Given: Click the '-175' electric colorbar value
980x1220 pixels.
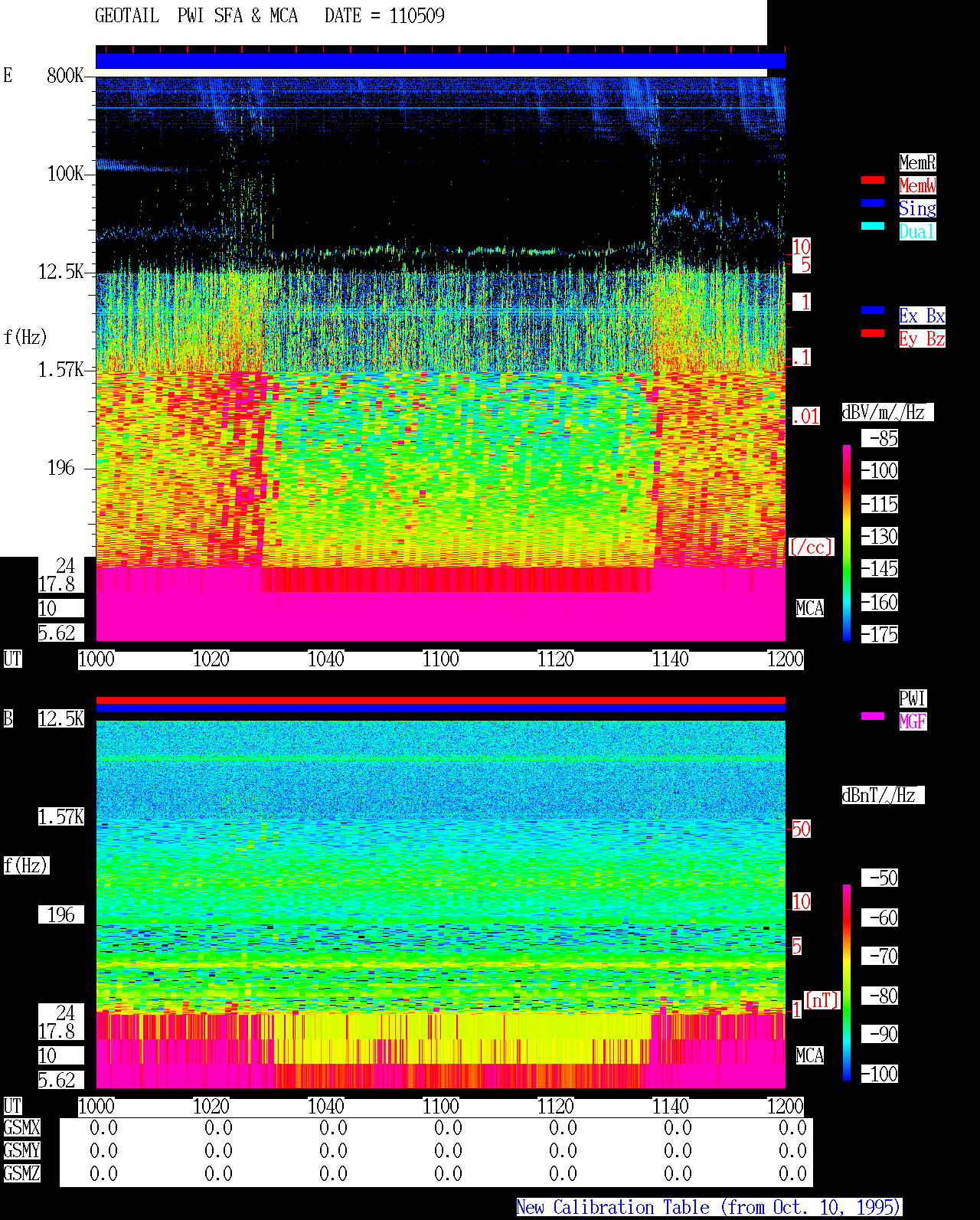Looking at the screenshot, I should tap(880, 634).
